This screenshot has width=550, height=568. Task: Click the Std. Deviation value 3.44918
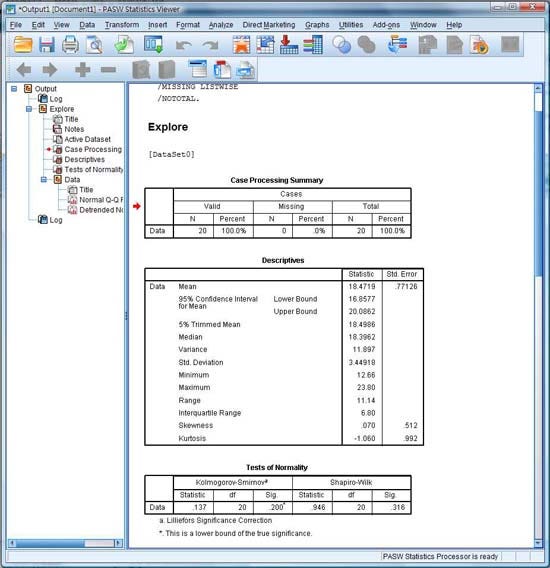[x=362, y=362]
